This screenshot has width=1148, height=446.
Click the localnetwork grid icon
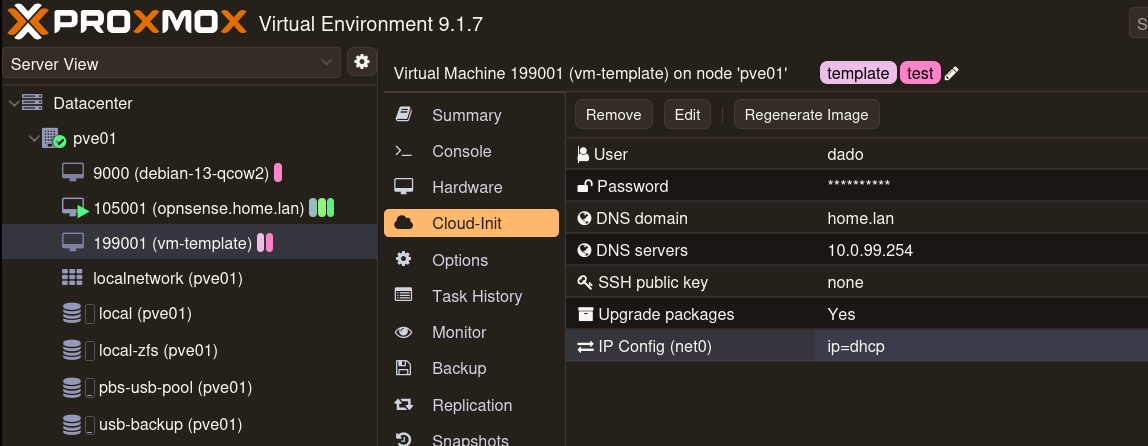tap(72, 278)
